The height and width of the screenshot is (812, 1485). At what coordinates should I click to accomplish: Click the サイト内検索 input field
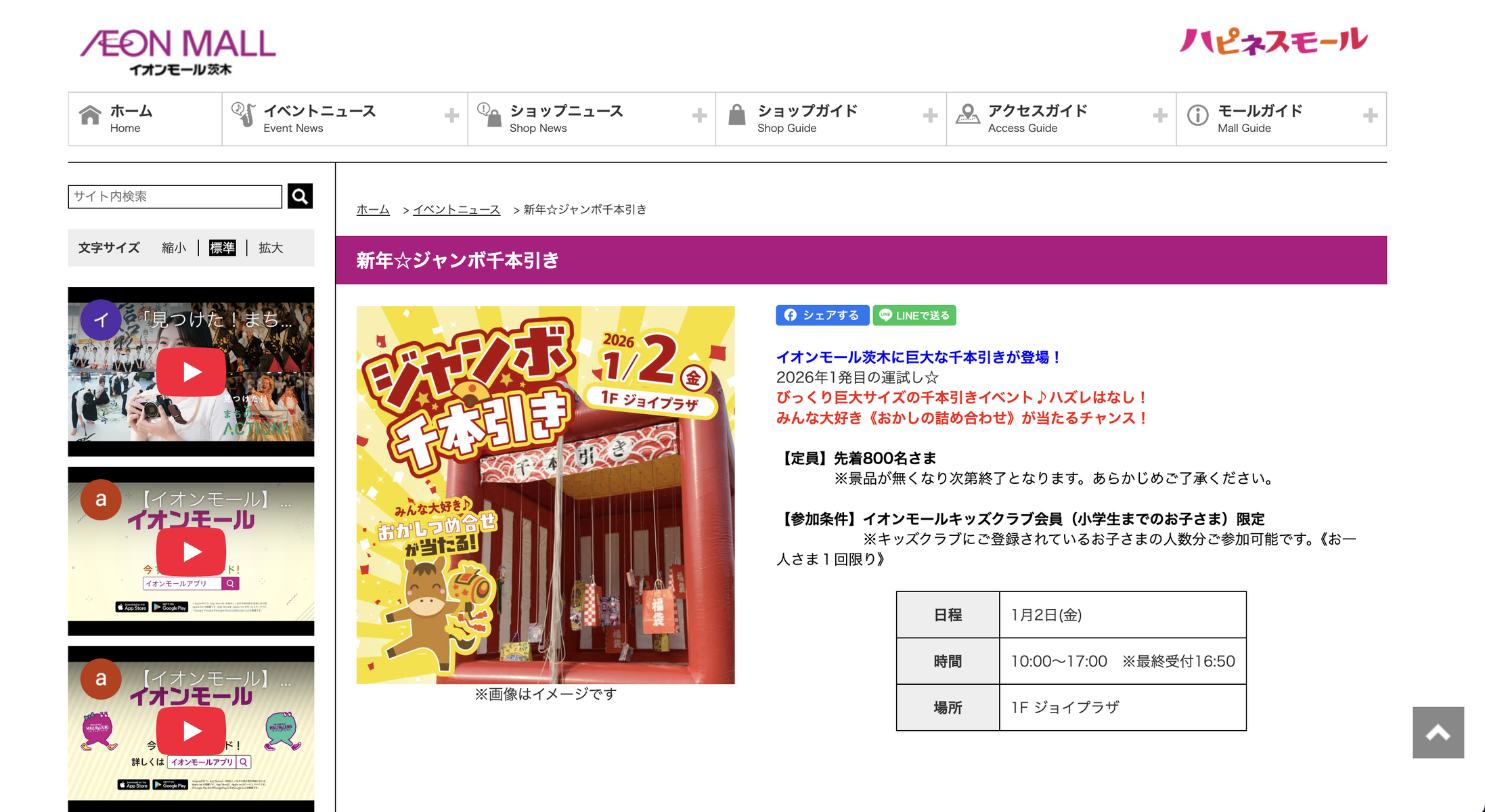(x=175, y=196)
